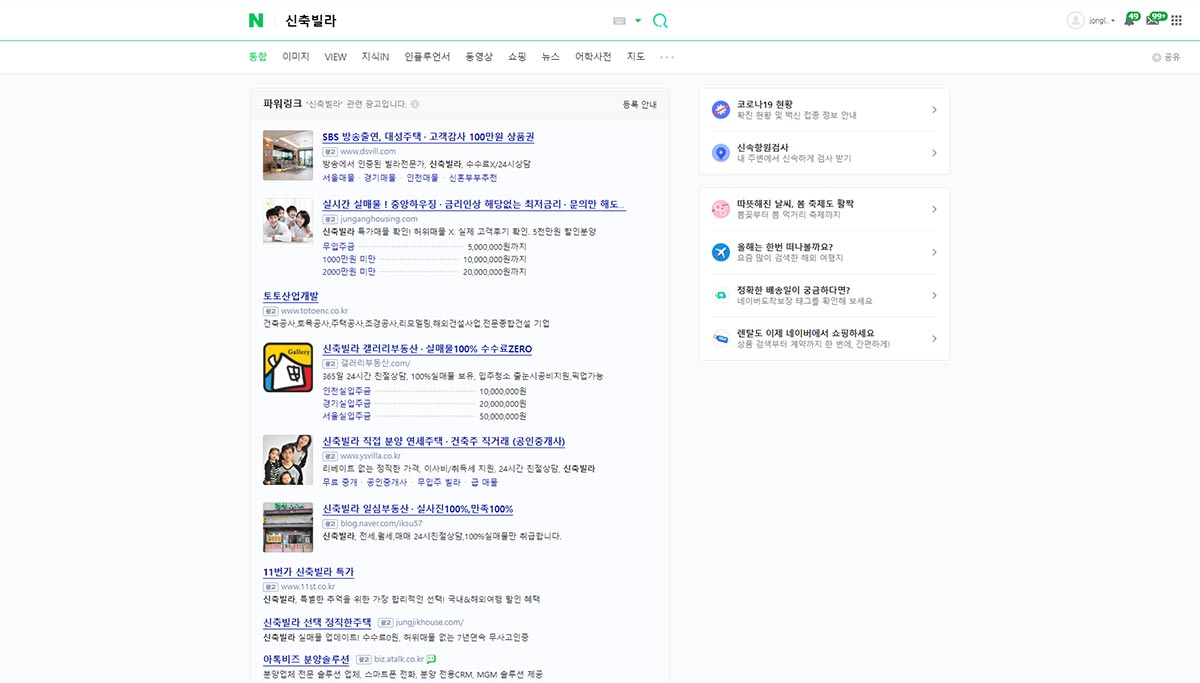
Task: Open the 경기실입주금 price link
Action: [346, 403]
